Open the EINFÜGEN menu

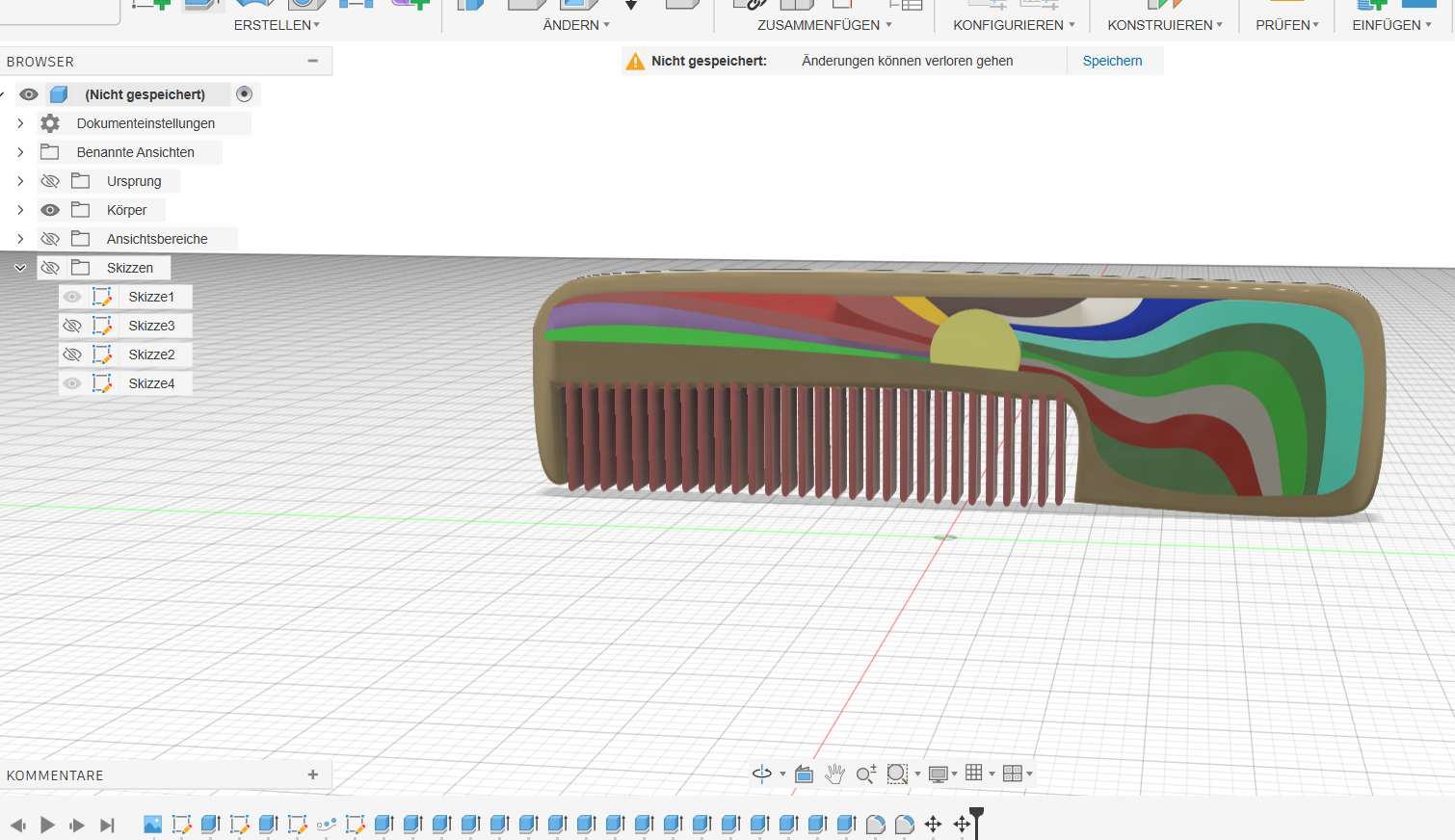(x=1391, y=25)
